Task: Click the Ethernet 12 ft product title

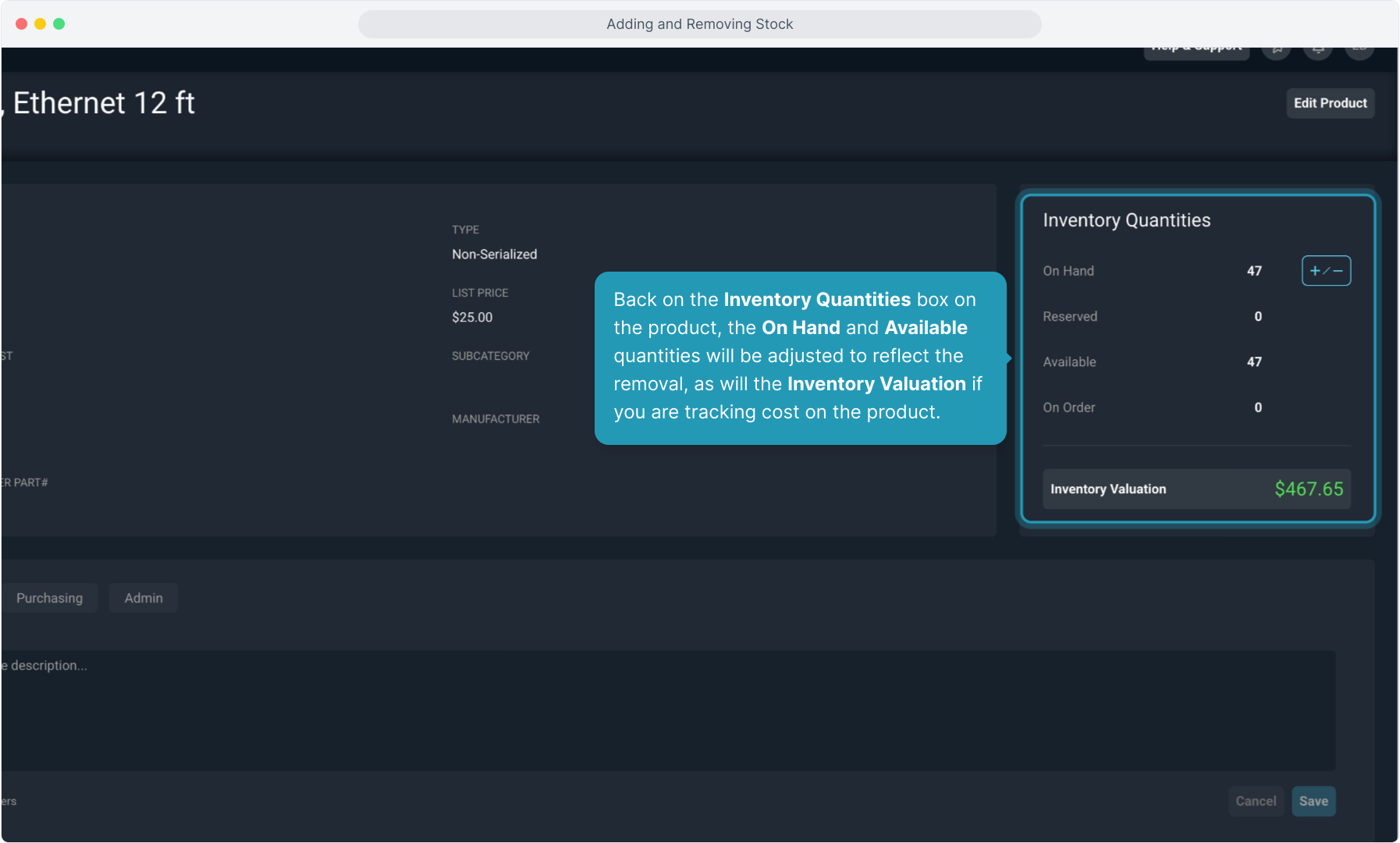Action: [x=103, y=103]
